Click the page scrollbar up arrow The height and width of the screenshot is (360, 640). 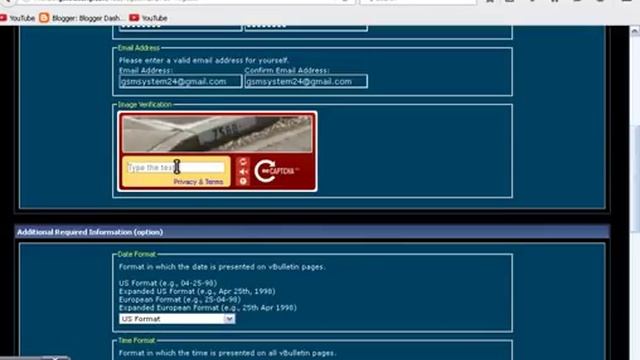pos(635,31)
